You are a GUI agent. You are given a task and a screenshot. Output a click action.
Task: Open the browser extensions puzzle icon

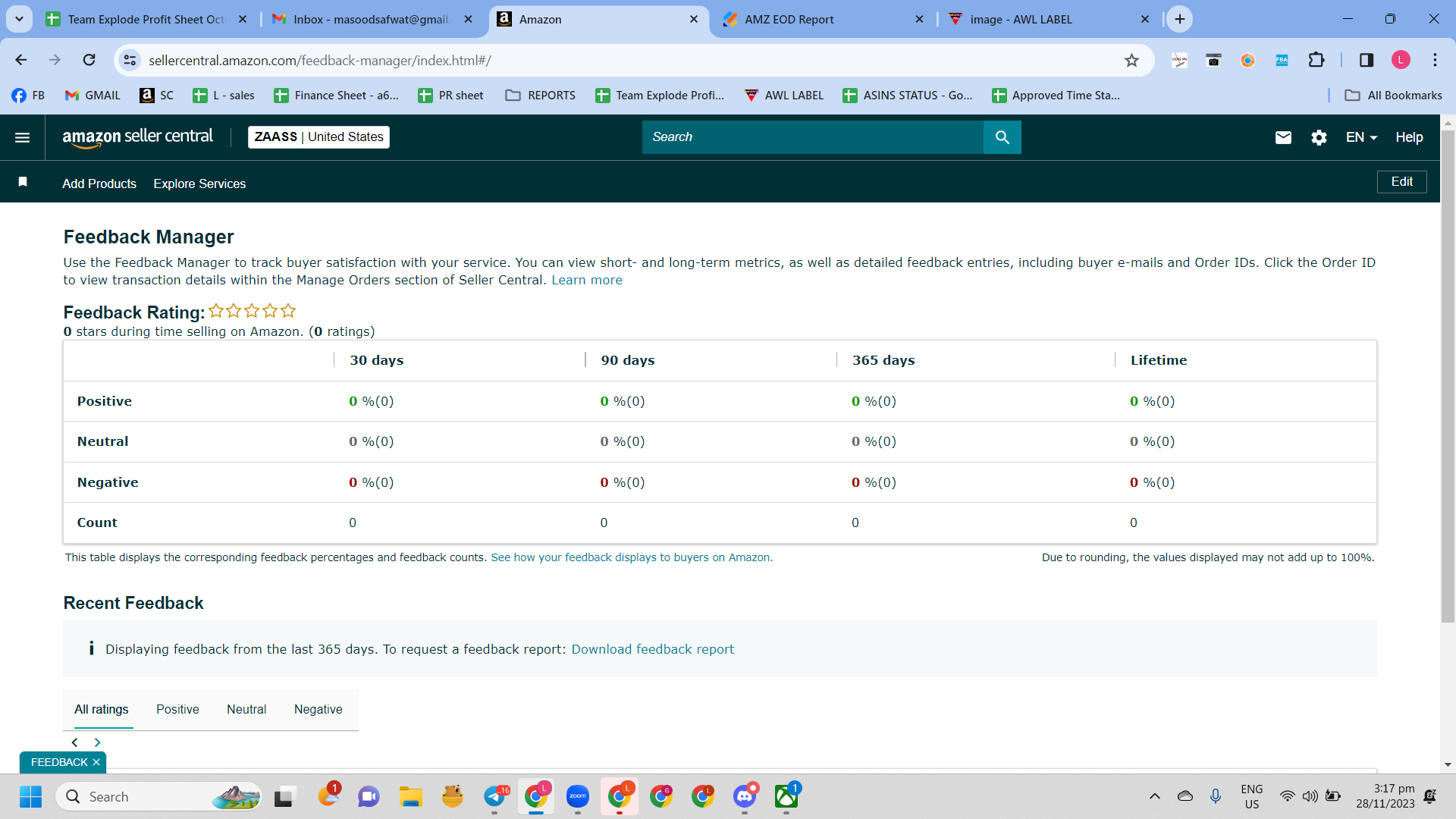[1316, 60]
